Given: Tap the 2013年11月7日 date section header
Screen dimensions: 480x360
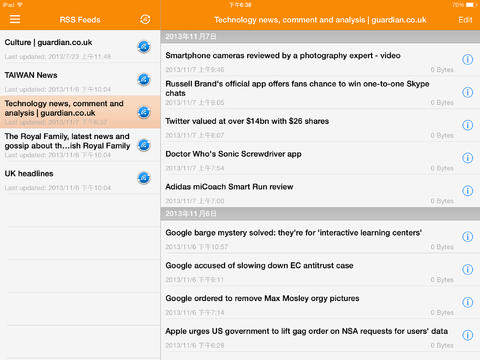Looking at the screenshot, I should pyautogui.click(x=320, y=36).
